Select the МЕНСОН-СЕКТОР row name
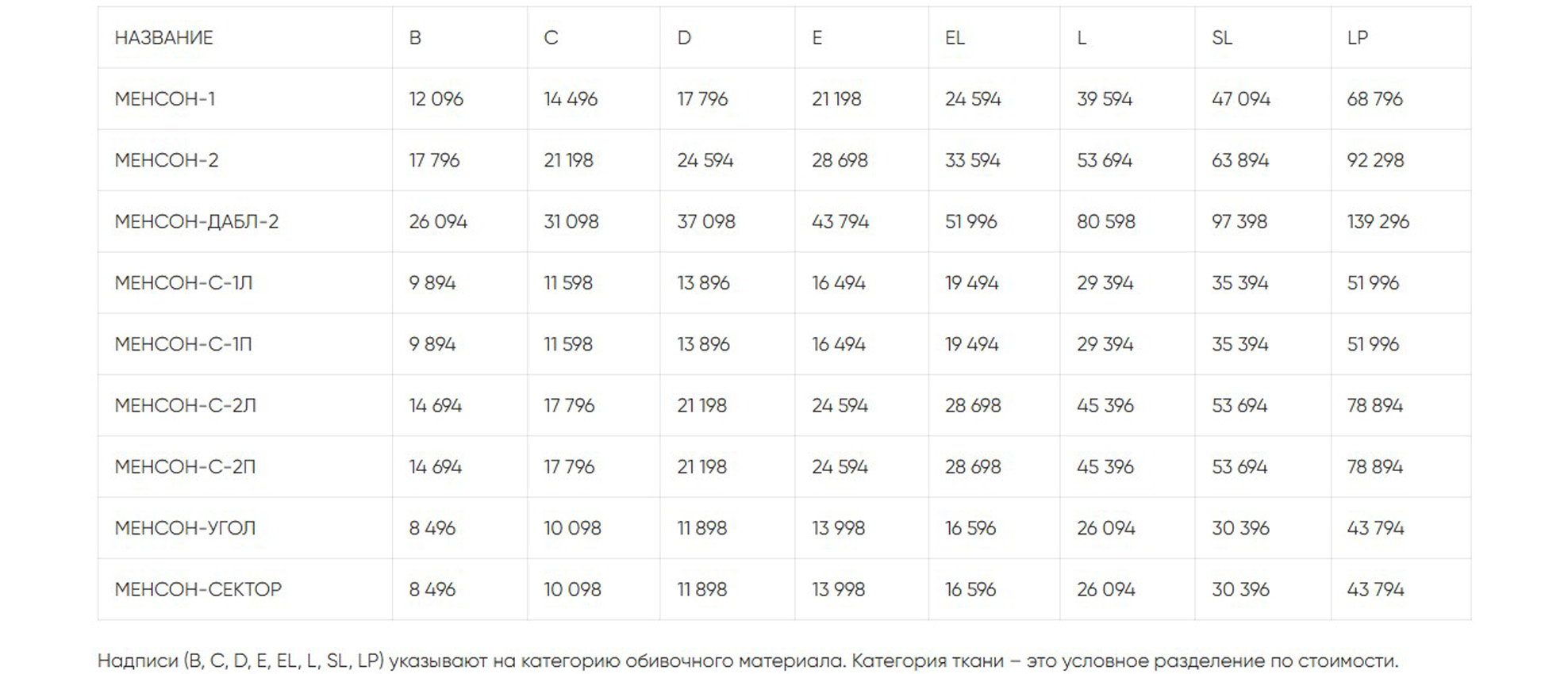Image resolution: width=1568 pixels, height=674 pixels. [198, 590]
